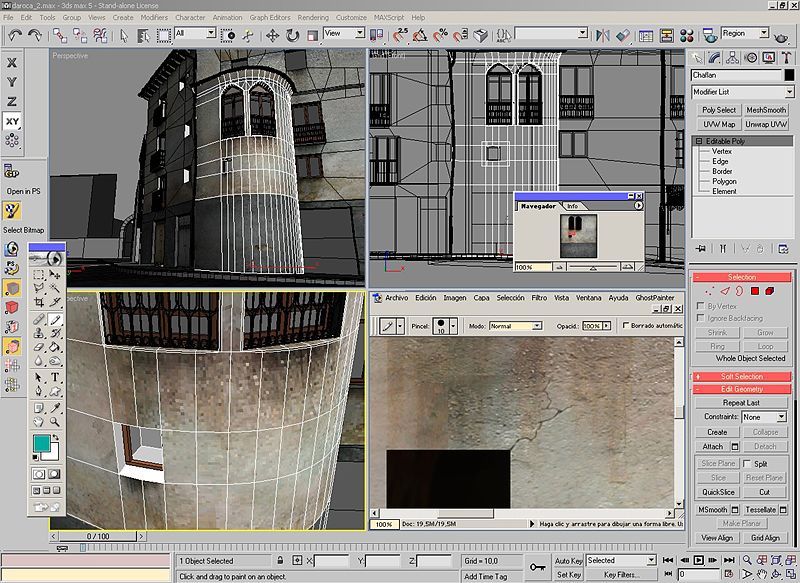The width and height of the screenshot is (800, 583).
Task: Toggle the Ignore Backfacing checkbox
Action: (x=700, y=318)
